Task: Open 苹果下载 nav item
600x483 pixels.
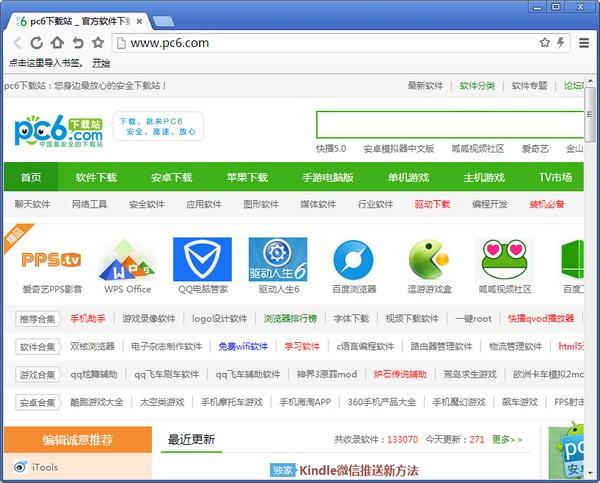Action: click(247, 177)
